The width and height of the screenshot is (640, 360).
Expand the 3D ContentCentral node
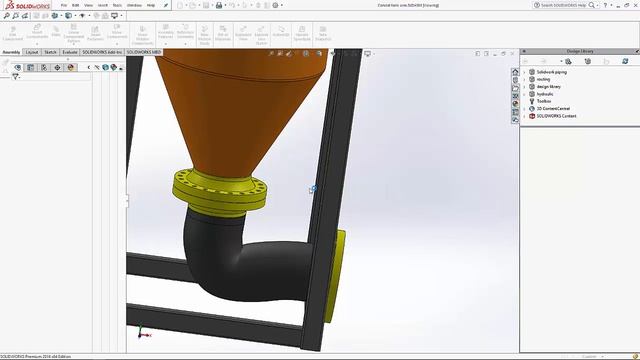(524, 109)
